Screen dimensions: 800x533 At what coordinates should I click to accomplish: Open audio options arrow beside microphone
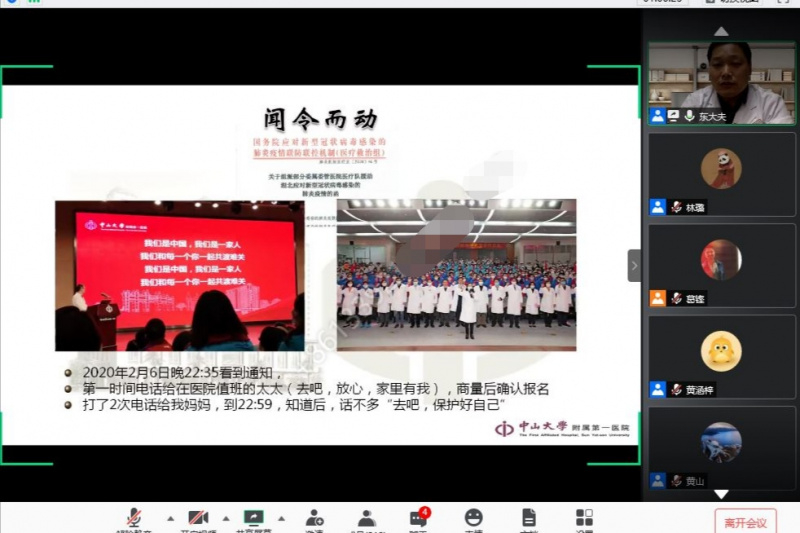pyautogui.click(x=170, y=519)
